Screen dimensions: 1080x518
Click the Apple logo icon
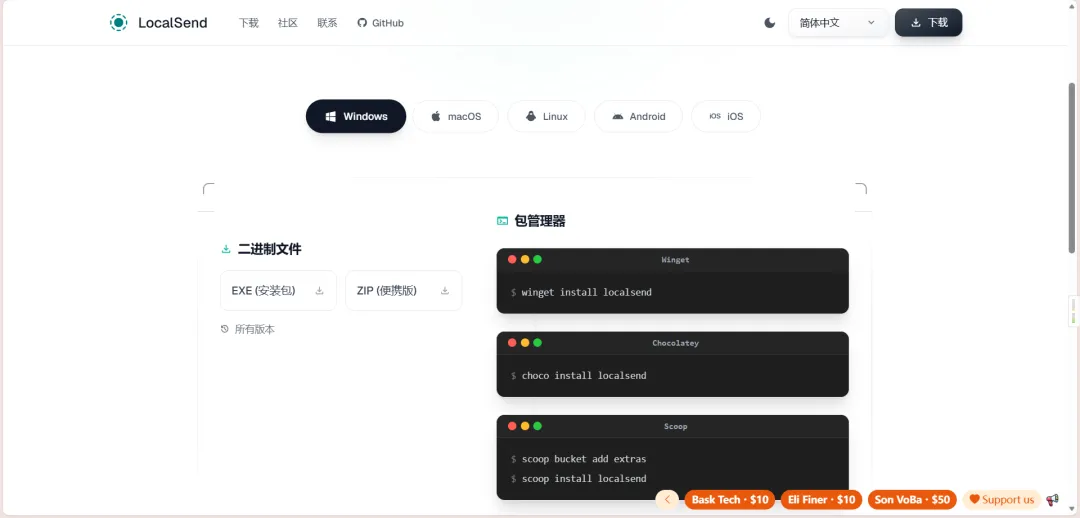click(436, 116)
